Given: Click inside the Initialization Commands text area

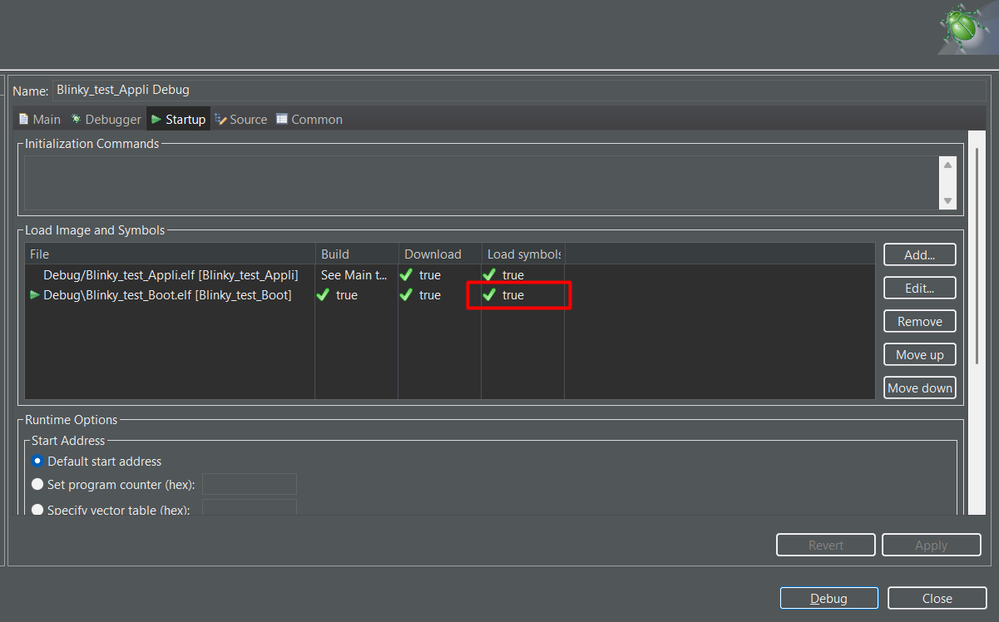Looking at the screenshot, I should pyautogui.click(x=481, y=183).
